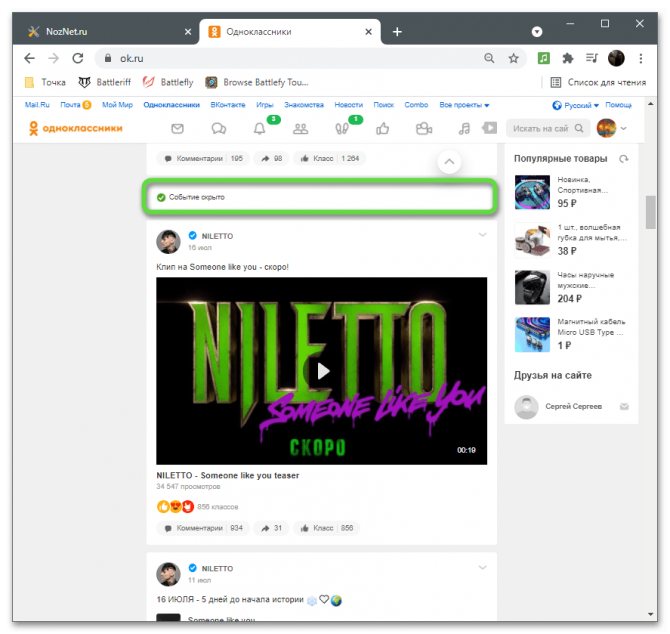
Task: Open Chrome profile avatar
Action: coord(616,58)
